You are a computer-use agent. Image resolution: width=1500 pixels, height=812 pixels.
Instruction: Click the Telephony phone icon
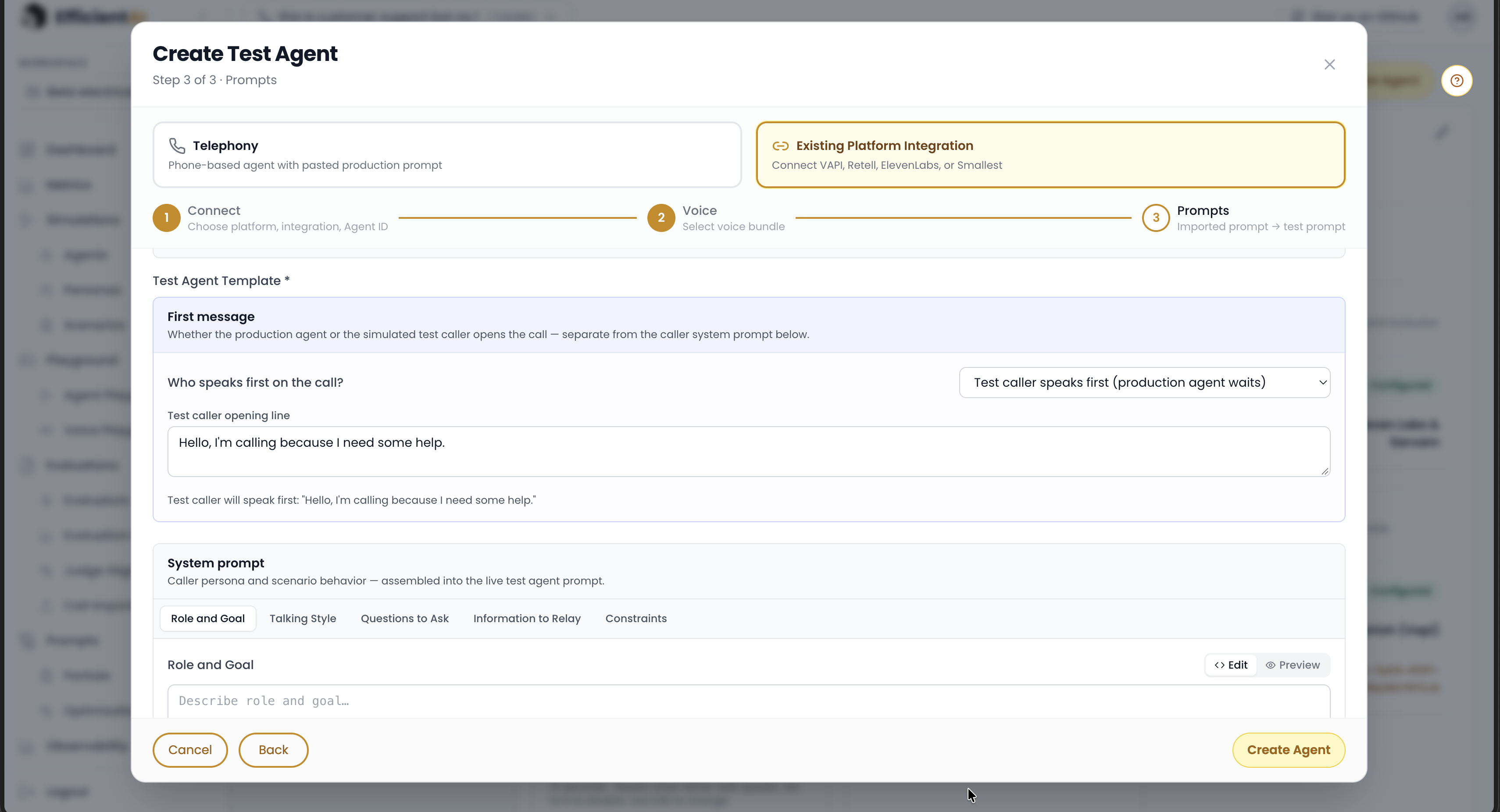[177, 146]
